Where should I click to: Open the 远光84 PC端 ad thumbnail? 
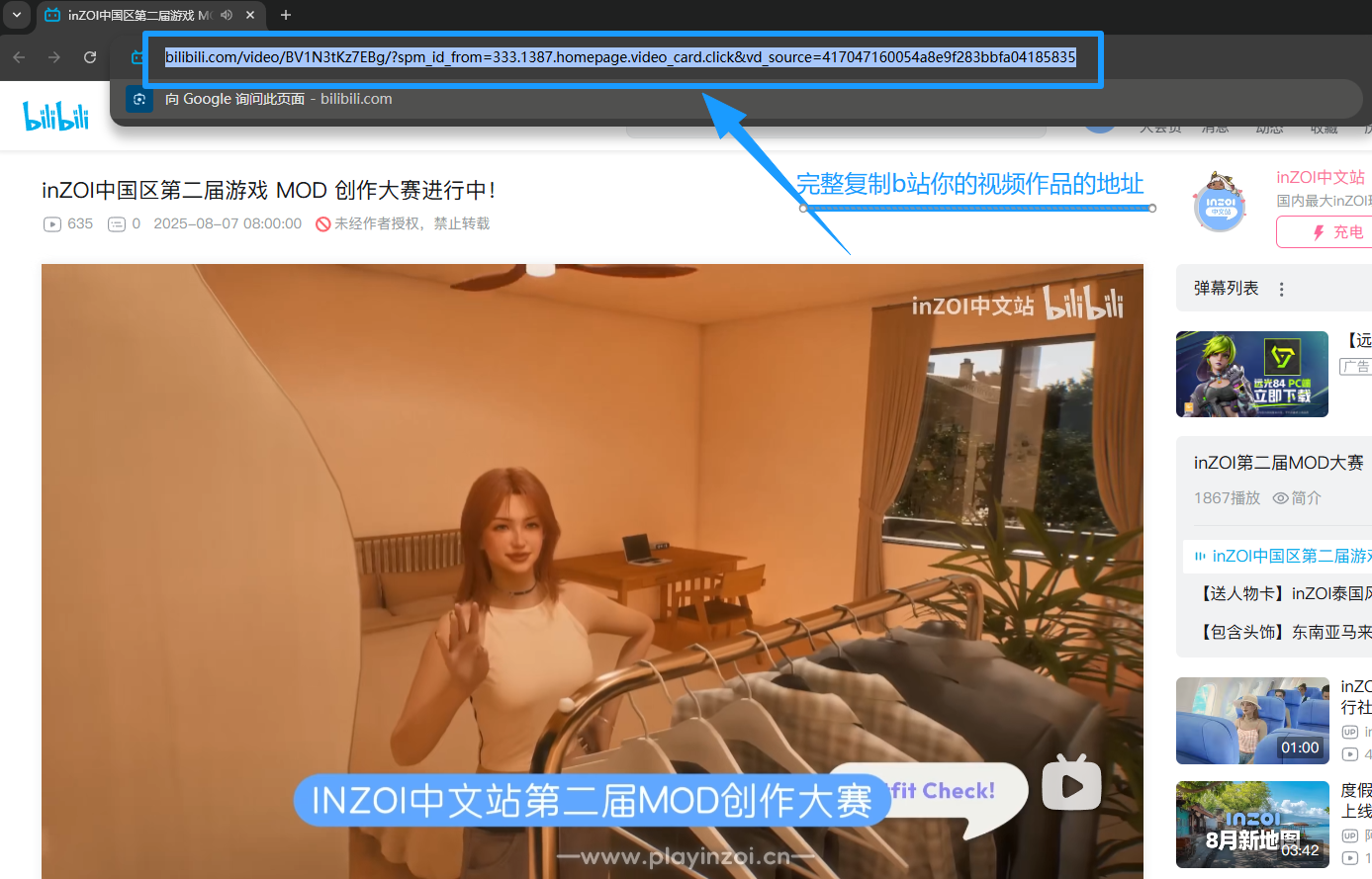coord(1252,374)
